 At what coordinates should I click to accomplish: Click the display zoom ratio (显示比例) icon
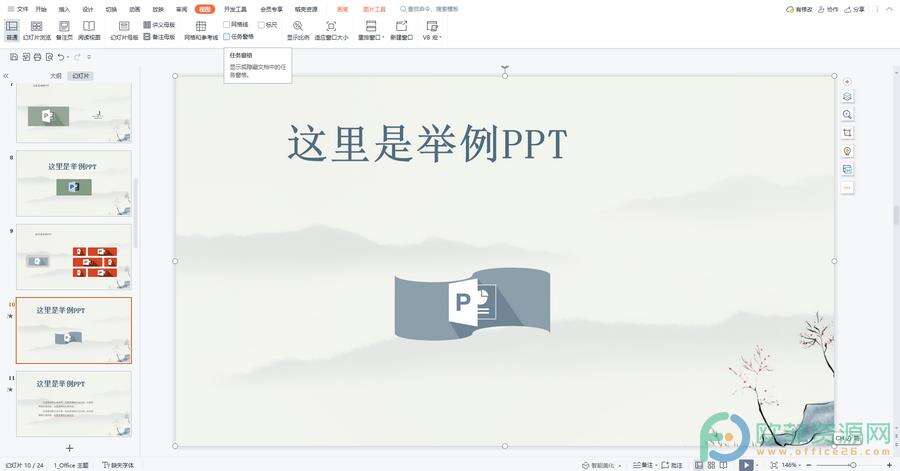pos(298,26)
